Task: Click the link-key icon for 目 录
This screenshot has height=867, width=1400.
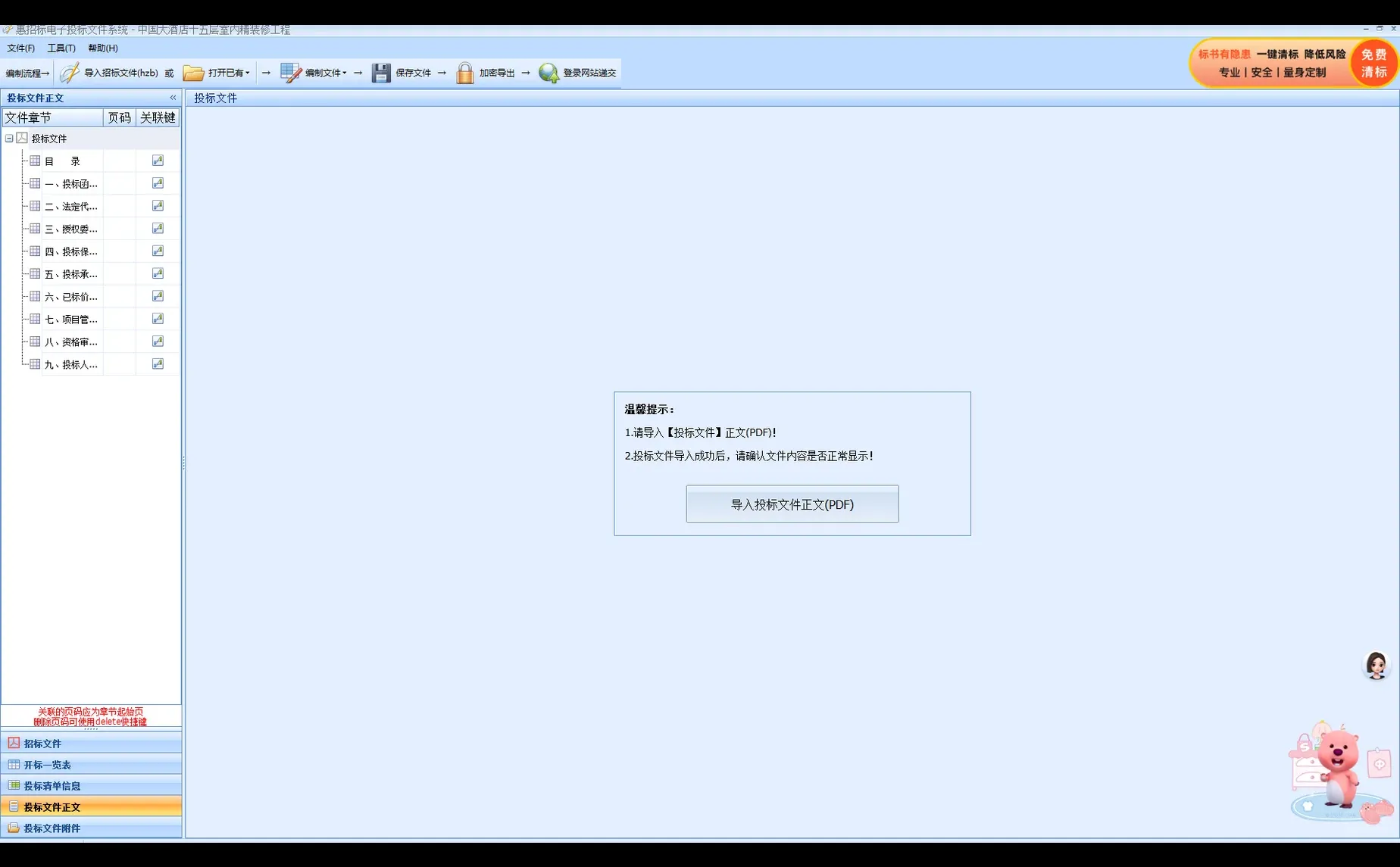Action: [x=158, y=161]
